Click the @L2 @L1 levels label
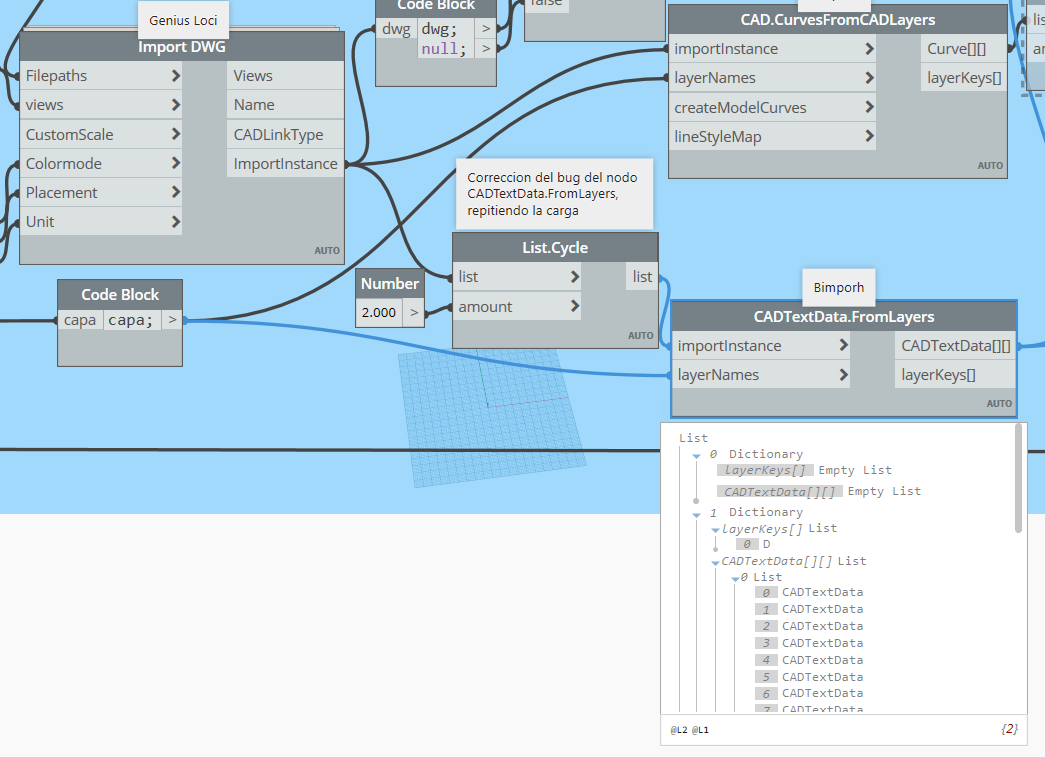1045x757 pixels. point(689,730)
